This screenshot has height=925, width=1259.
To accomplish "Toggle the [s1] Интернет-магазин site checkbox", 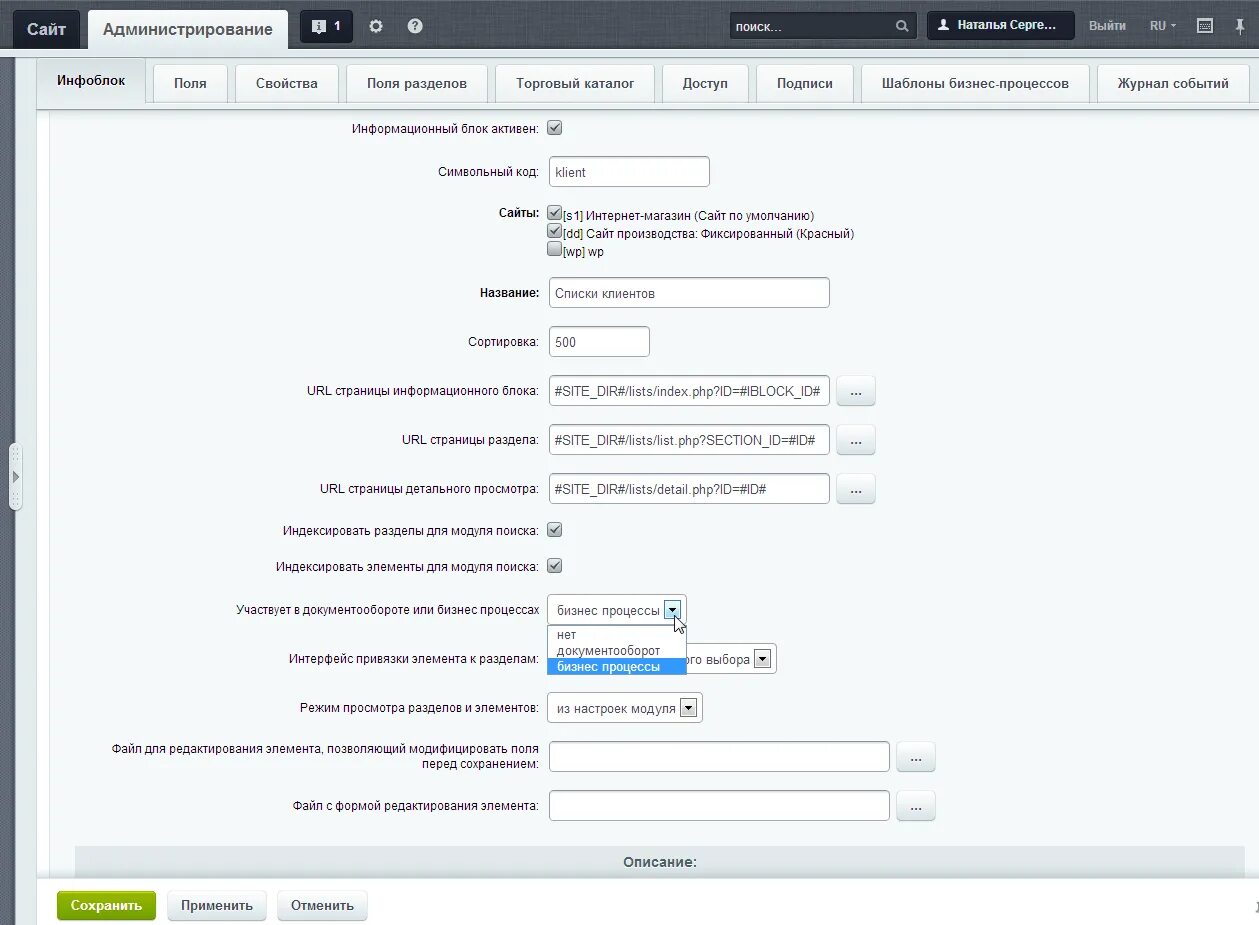I will pyautogui.click(x=555, y=213).
